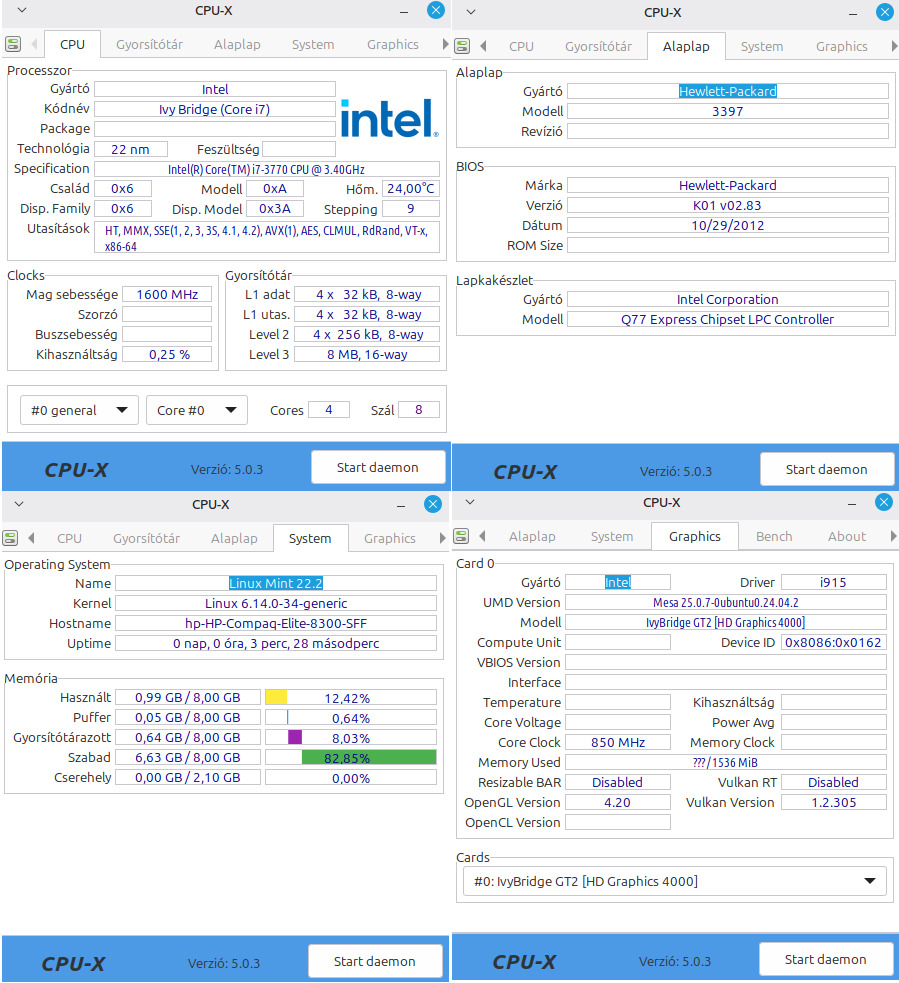This screenshot has height=983, width=899.
Task: Click the sidebar icon in top-left CPU window
Action: (x=13, y=45)
